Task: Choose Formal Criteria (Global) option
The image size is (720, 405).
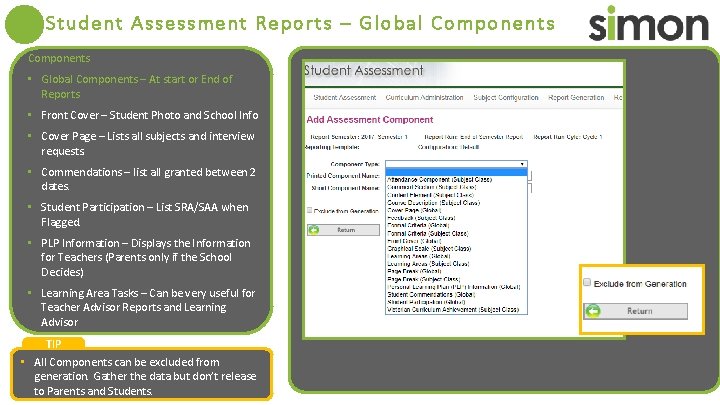Action: click(x=418, y=225)
